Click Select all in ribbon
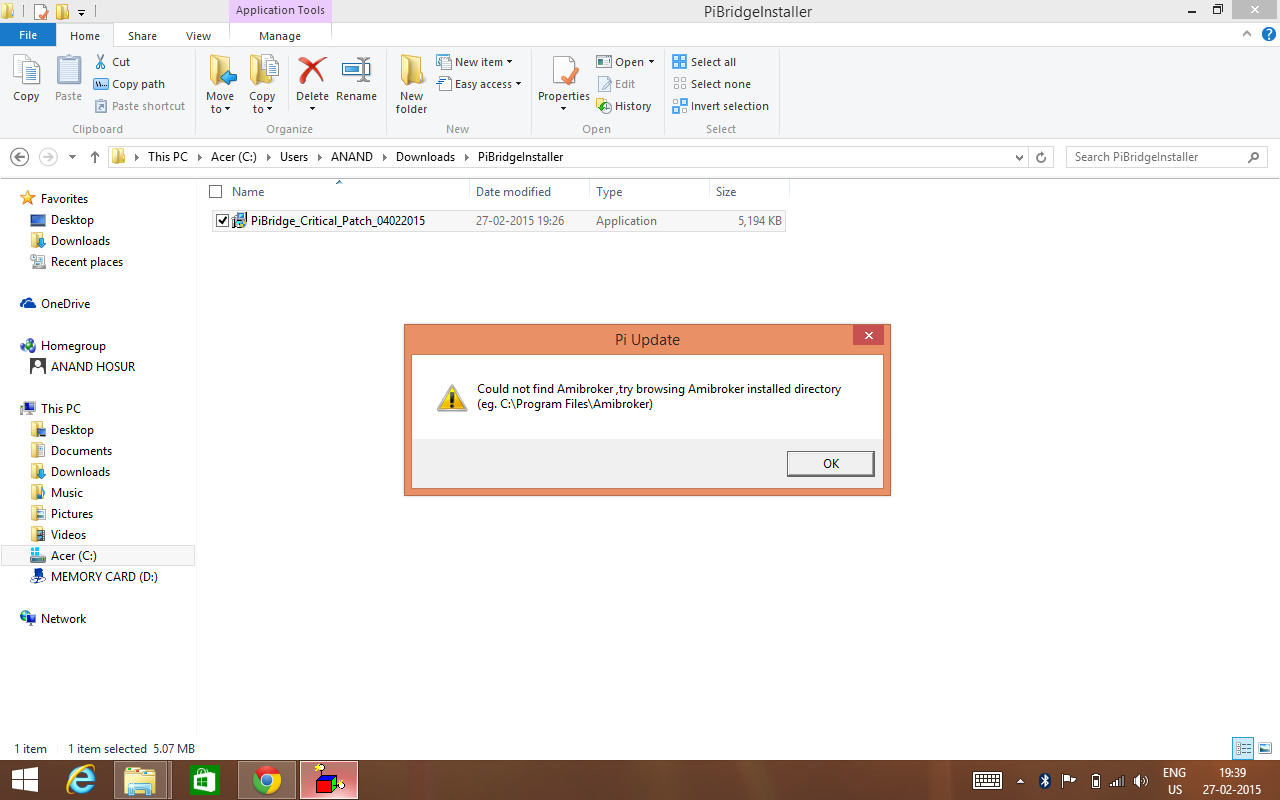 pyautogui.click(x=704, y=62)
